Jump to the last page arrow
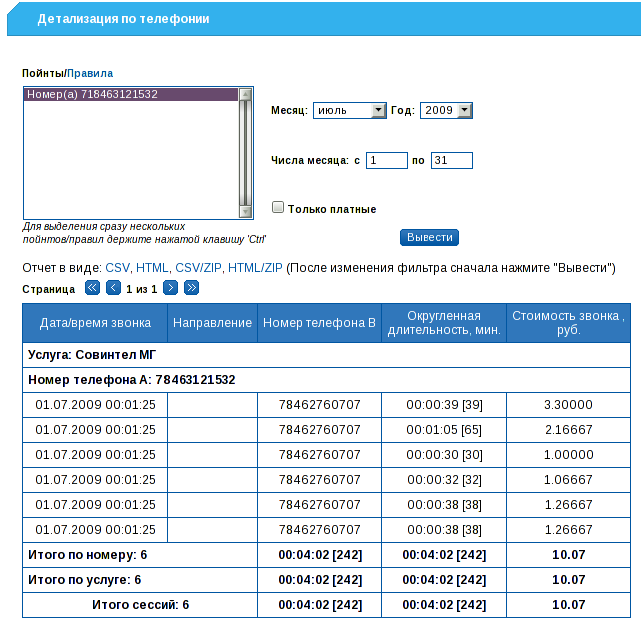The width and height of the screenshot is (641, 622). (192, 288)
